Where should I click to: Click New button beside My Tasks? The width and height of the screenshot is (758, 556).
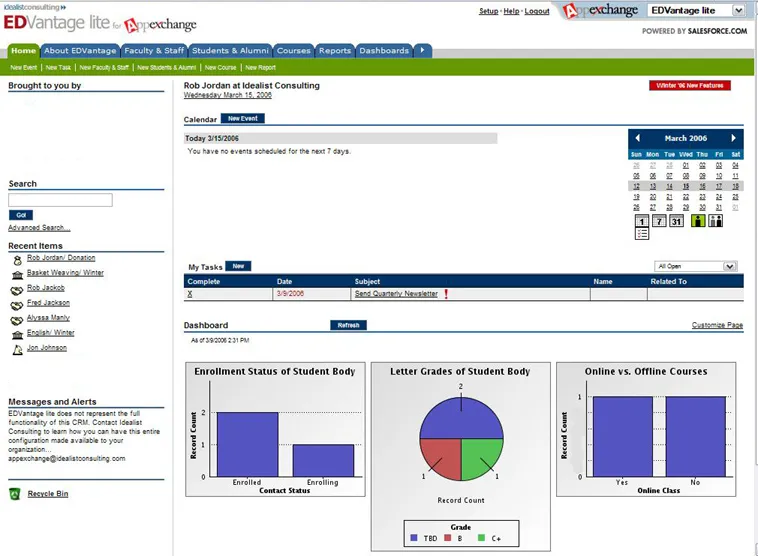click(x=238, y=266)
